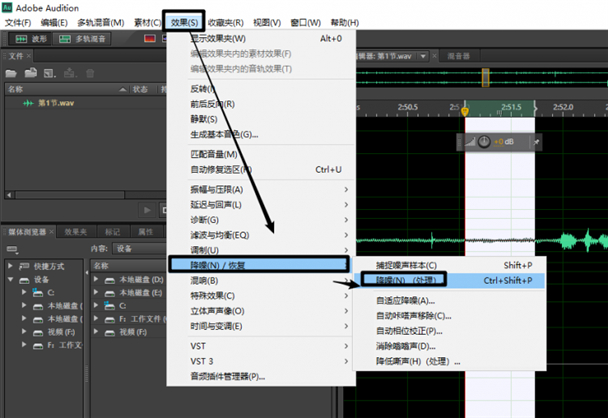608x418 pixels.
Task: Click the Adobe Audition Au app icon
Action: tap(7, 8)
